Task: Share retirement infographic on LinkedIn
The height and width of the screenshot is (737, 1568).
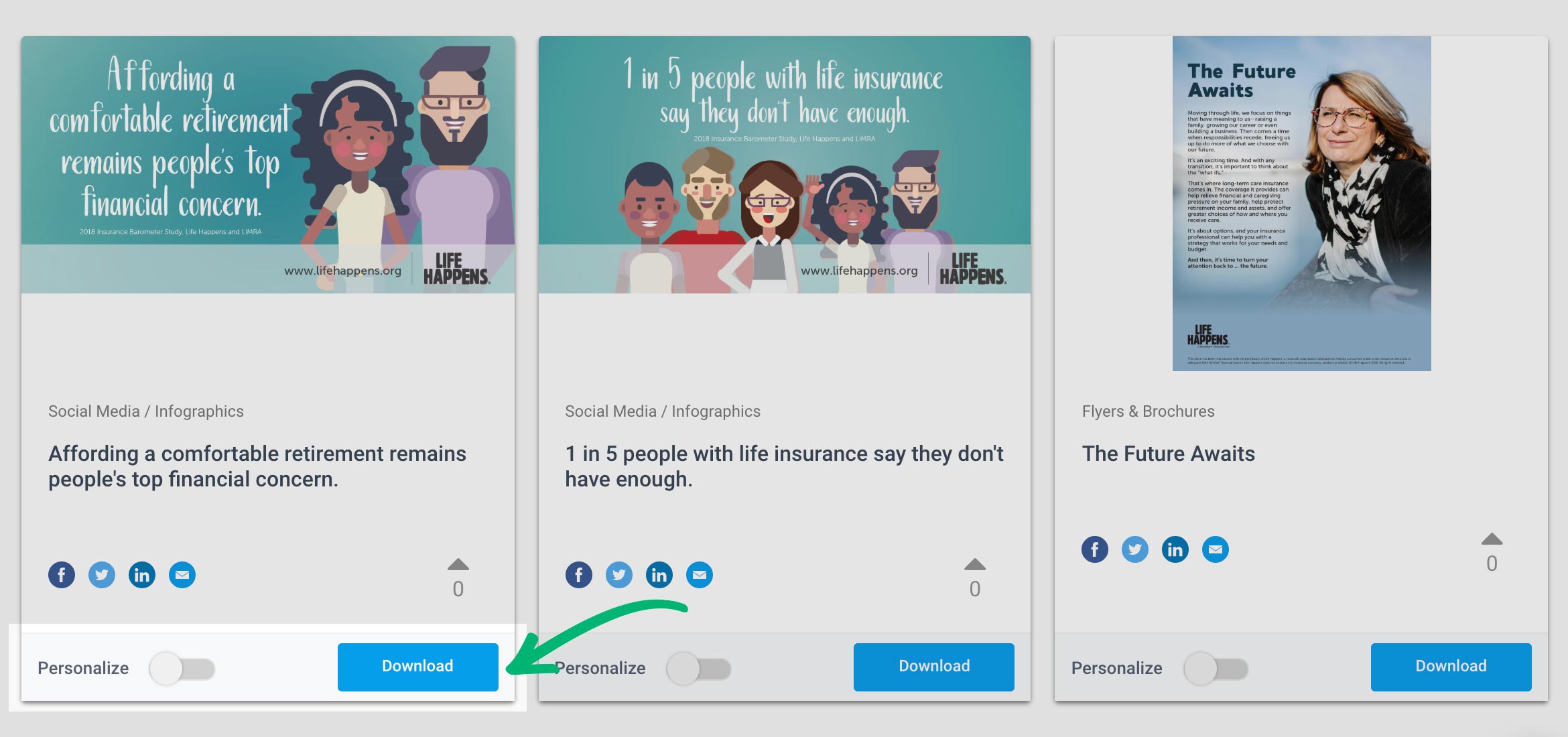Action: pyautogui.click(x=142, y=575)
